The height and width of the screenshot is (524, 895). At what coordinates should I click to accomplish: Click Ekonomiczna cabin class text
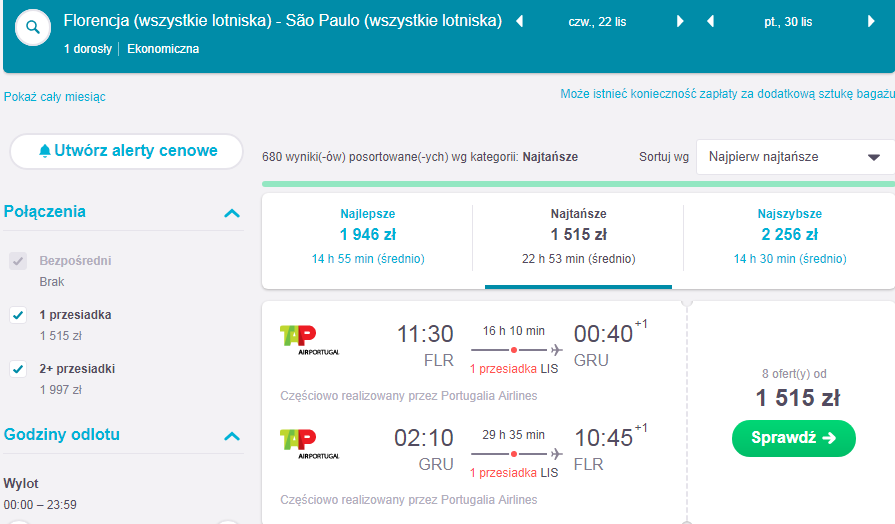coord(163,49)
